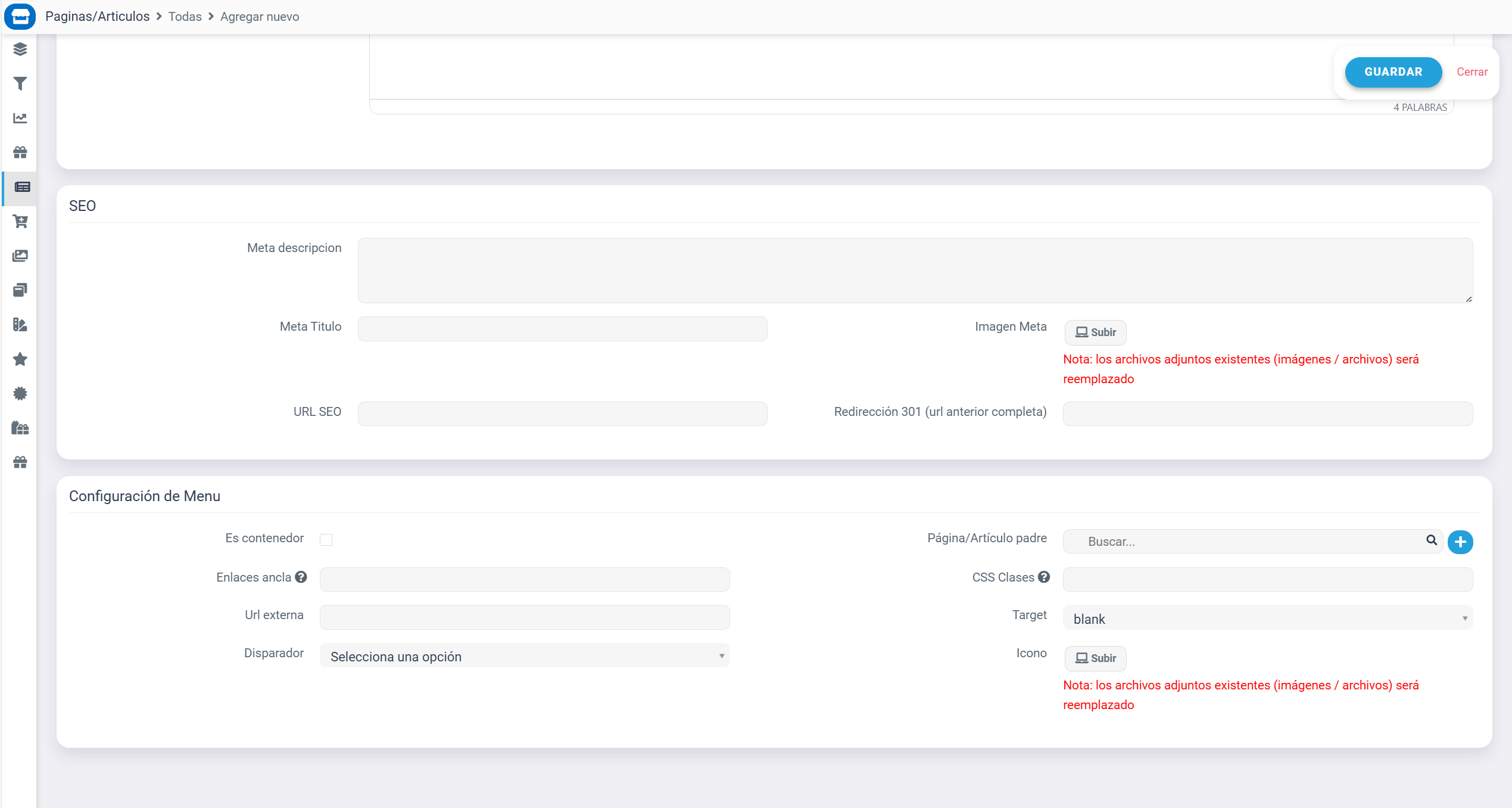
Task: Open the multiple gifts sidebar icon
Action: coord(20,428)
